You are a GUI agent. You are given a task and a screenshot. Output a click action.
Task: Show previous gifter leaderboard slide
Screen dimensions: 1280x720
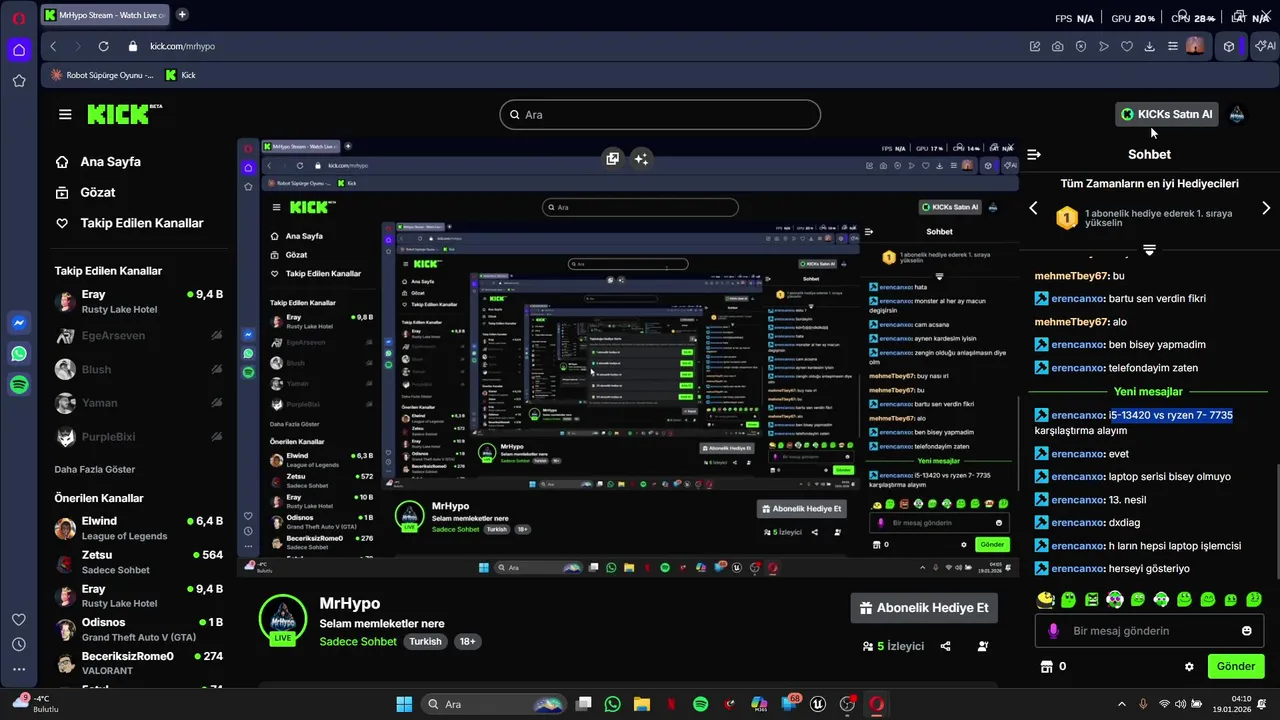1034,208
